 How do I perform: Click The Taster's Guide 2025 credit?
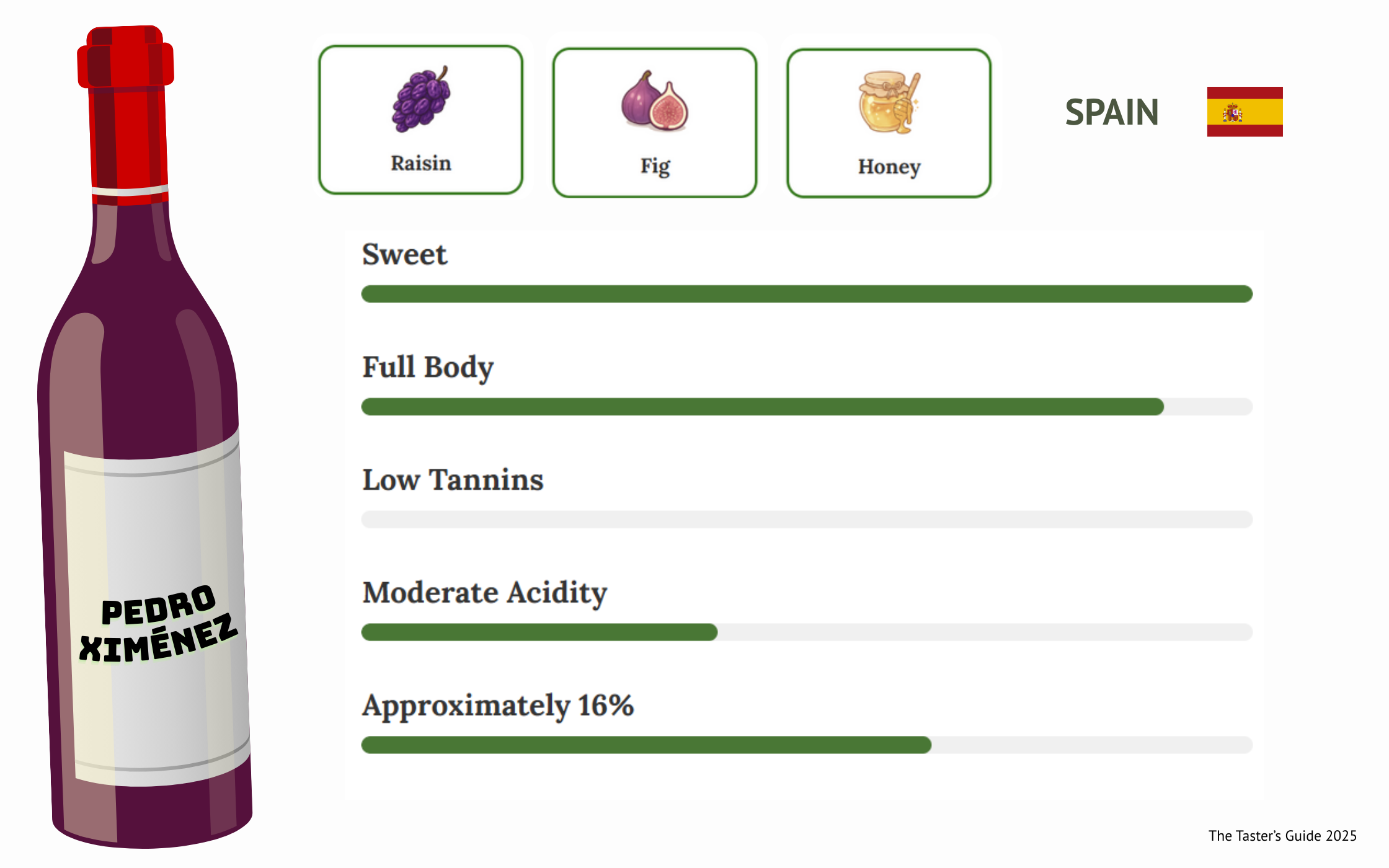tap(1282, 836)
